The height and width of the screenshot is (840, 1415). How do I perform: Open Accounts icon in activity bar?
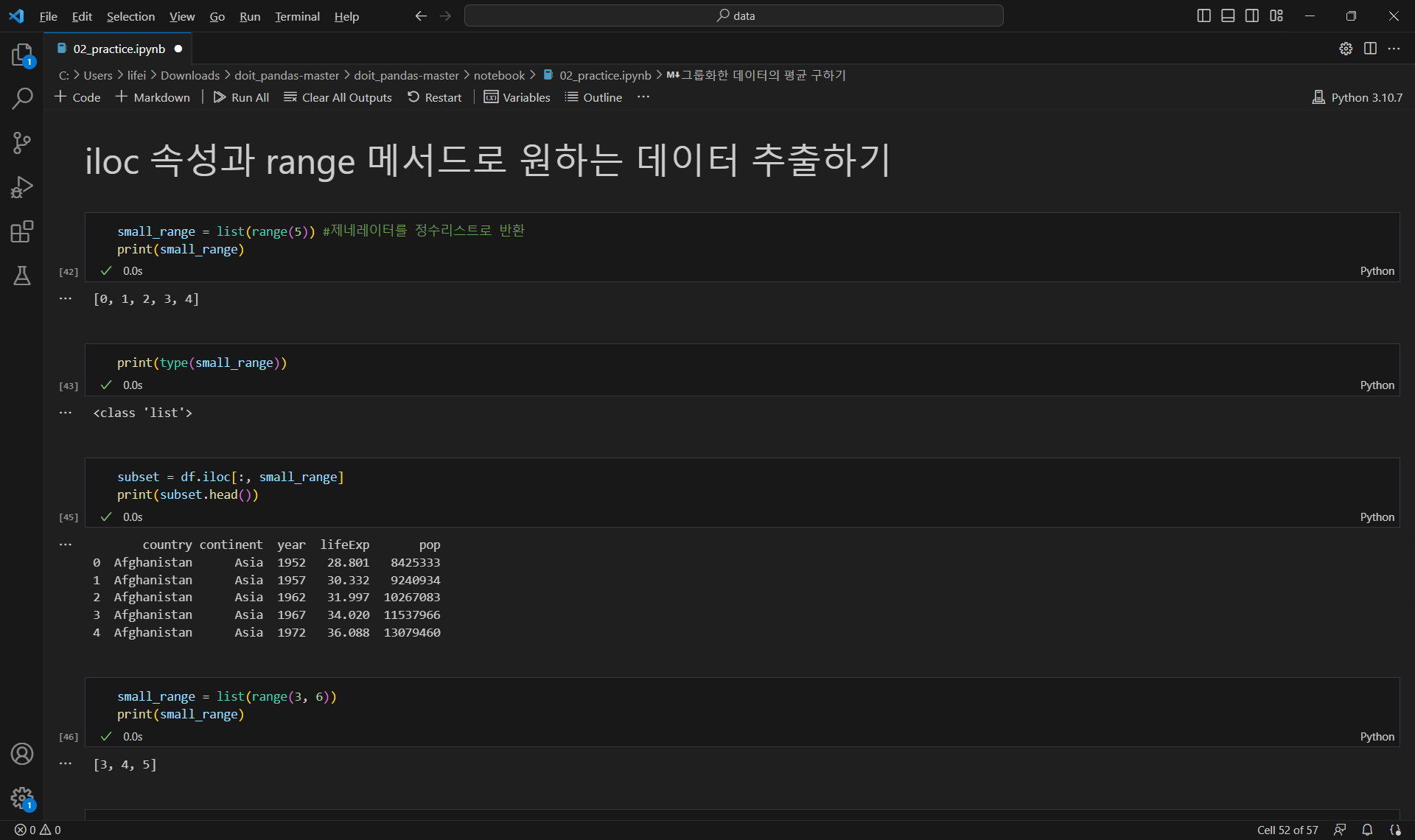pos(22,754)
